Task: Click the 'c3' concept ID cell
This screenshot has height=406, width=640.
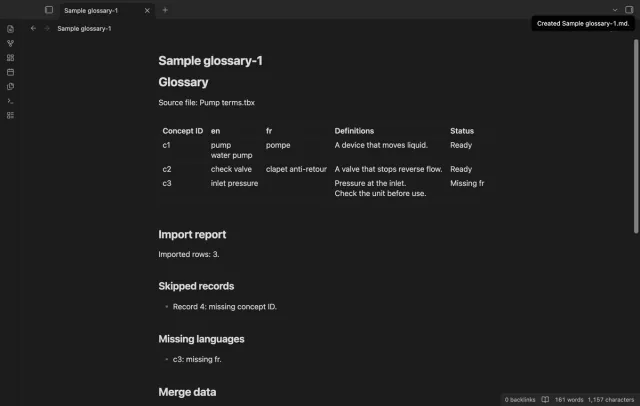Action: tap(167, 184)
